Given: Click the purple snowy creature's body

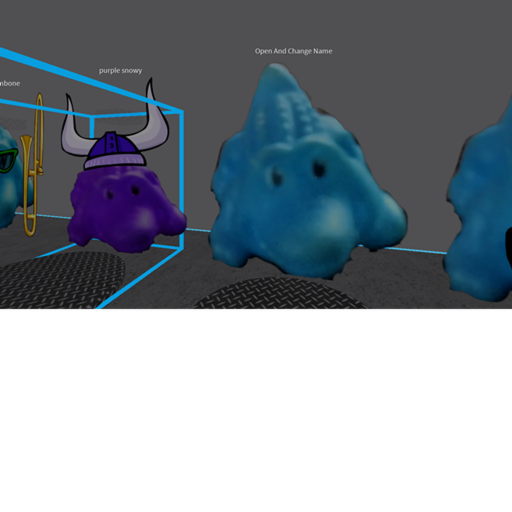Looking at the screenshot, I should click(127, 208).
